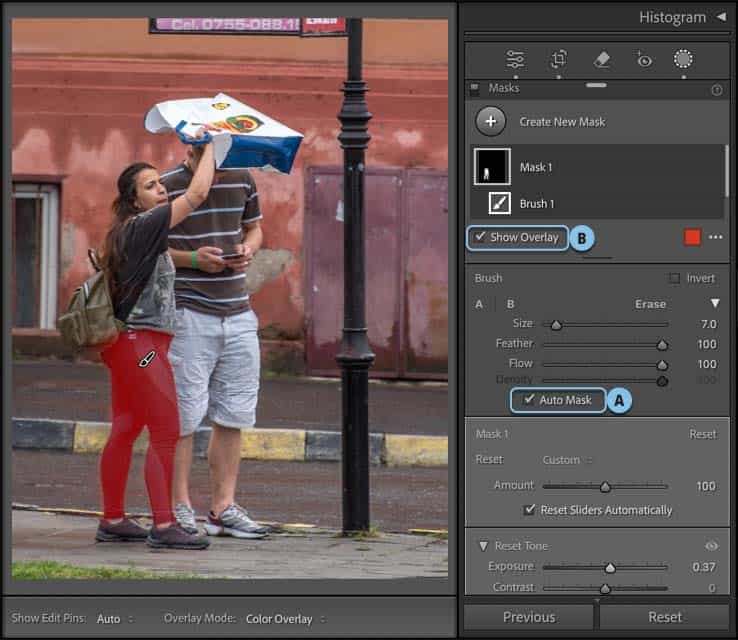Select the Red Eye correction tool

643,60
